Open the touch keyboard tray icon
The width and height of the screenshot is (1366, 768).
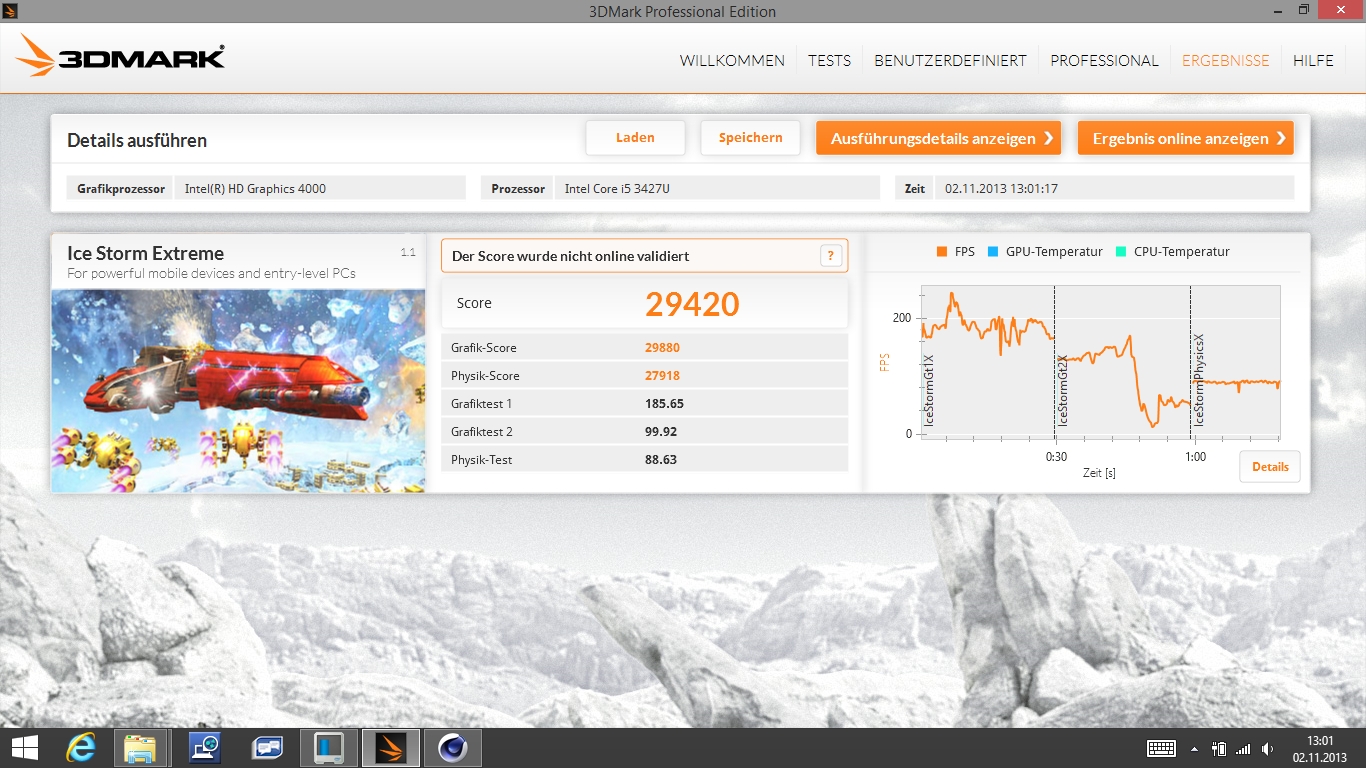pyautogui.click(x=1161, y=748)
